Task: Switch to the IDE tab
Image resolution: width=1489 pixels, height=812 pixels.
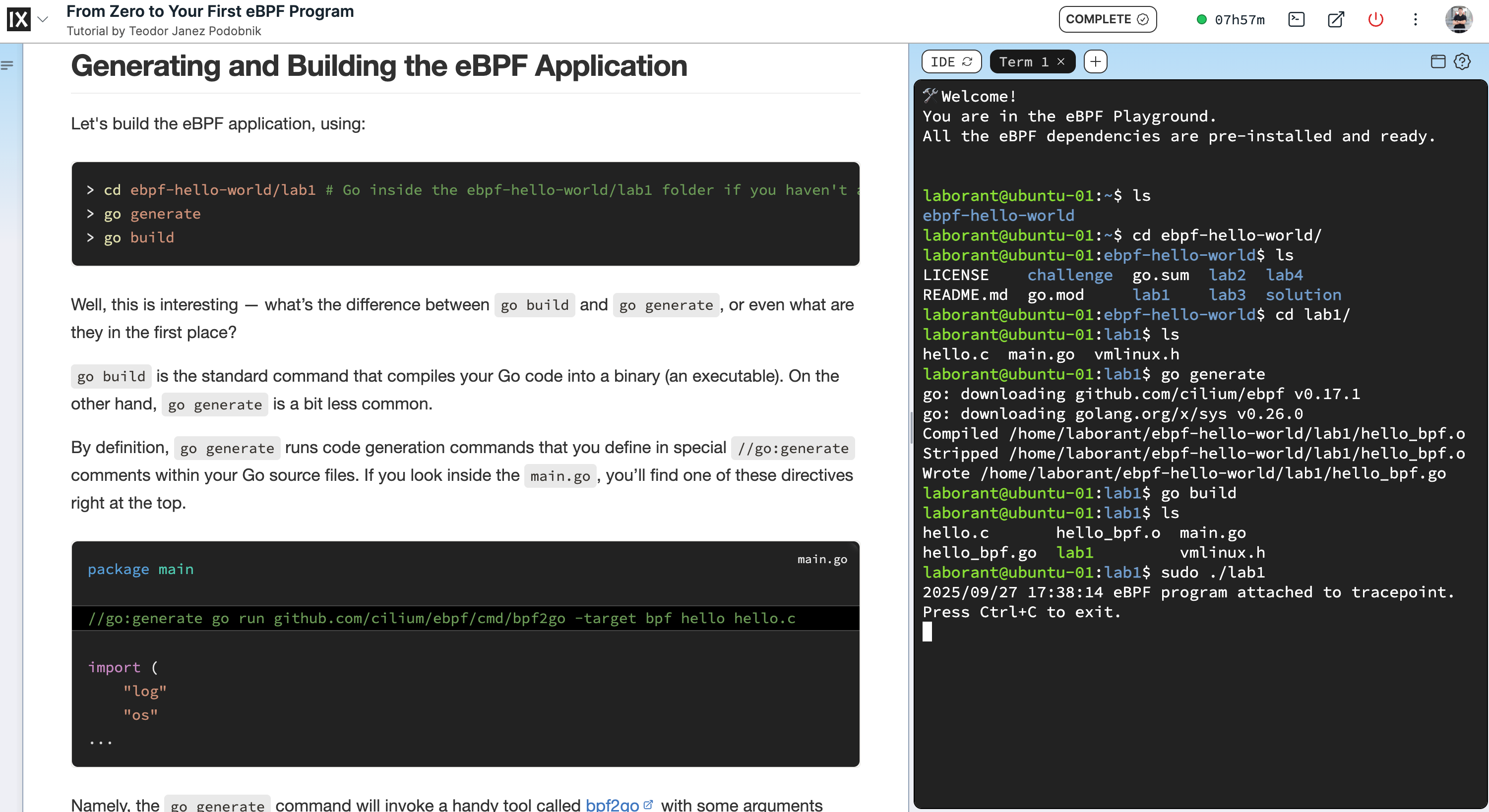Action: click(x=951, y=62)
